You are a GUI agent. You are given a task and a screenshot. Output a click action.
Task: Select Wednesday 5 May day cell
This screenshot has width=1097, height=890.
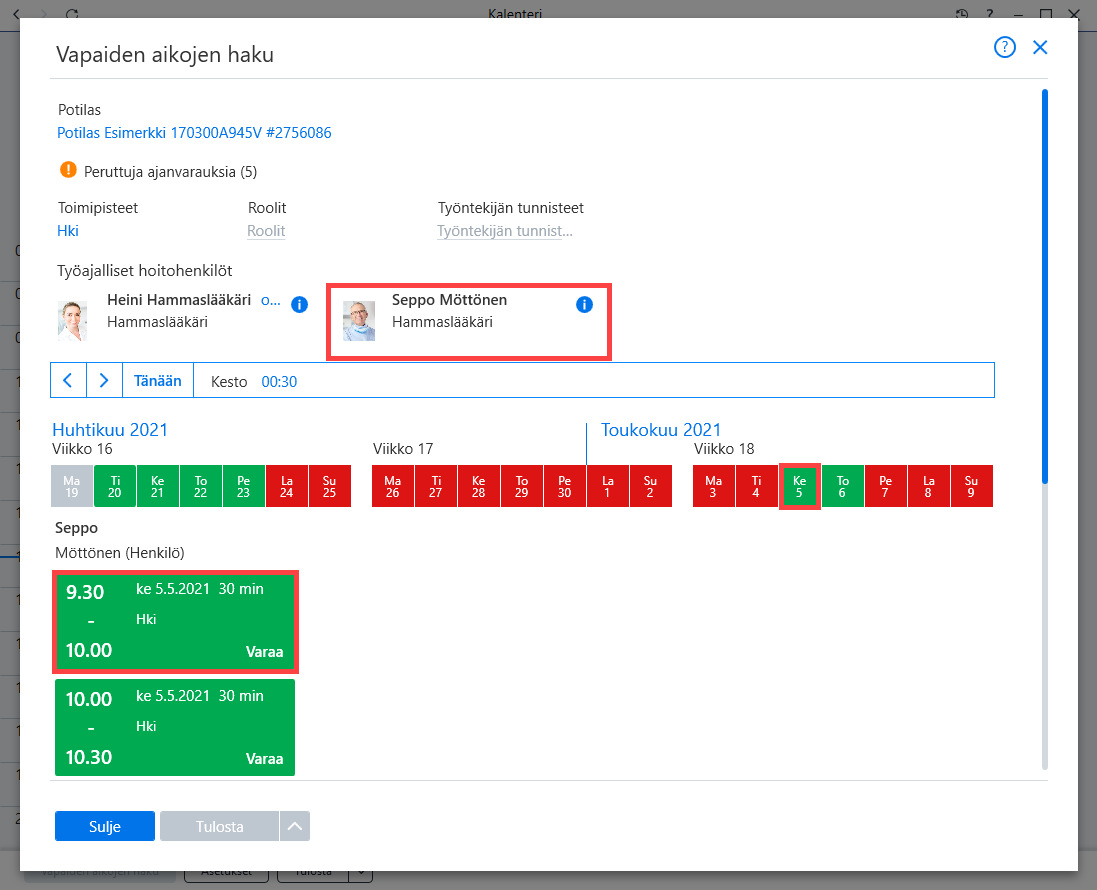pos(799,486)
